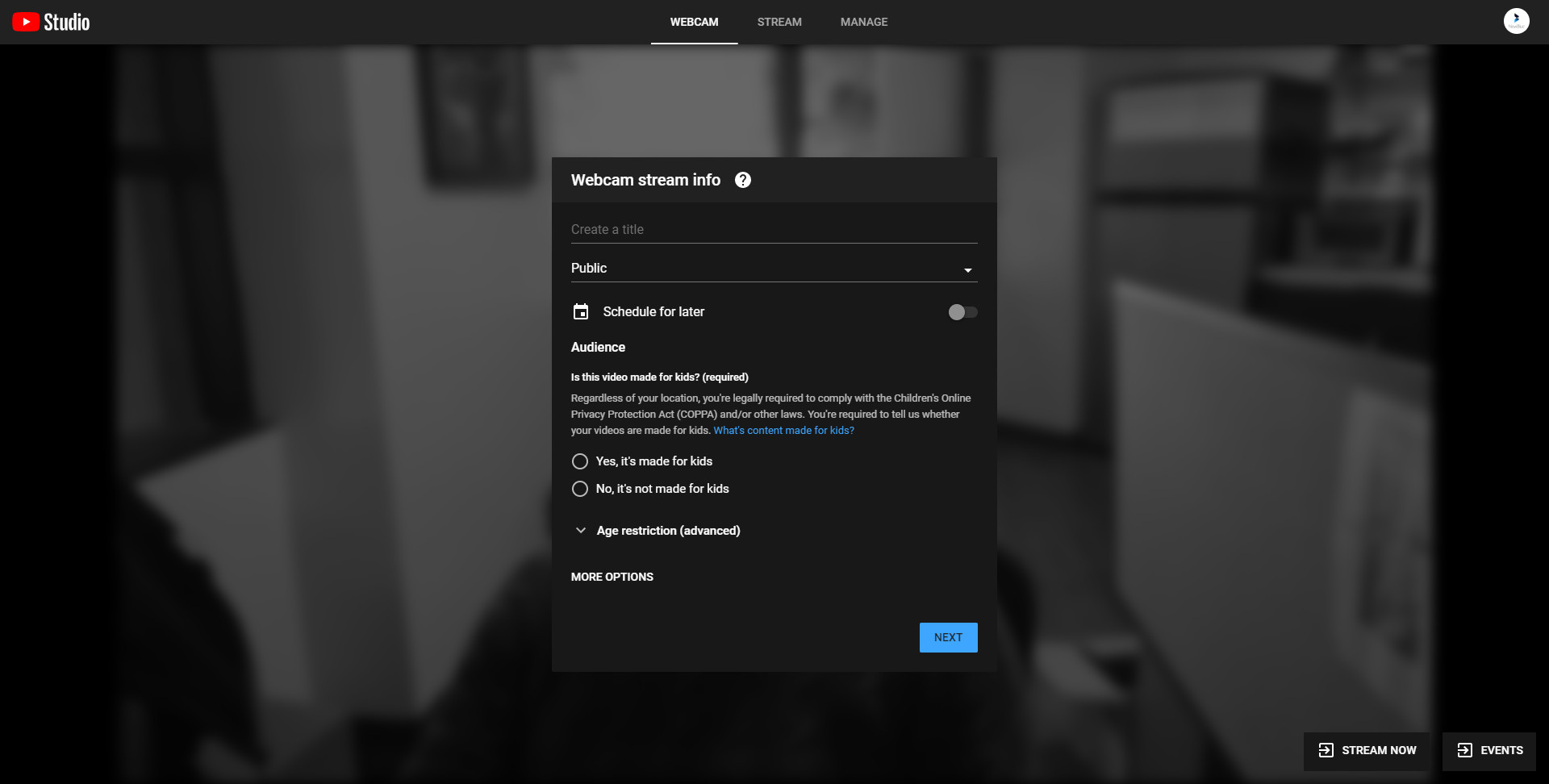Screen dimensions: 1549x784
Task: Open the EVENTS button
Action: 1489,750
